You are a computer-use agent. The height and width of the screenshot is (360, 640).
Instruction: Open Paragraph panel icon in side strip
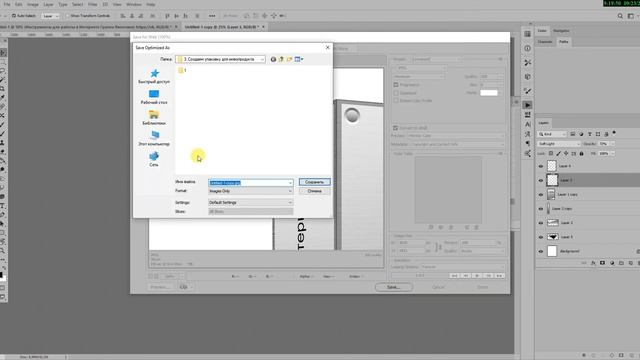(527, 143)
